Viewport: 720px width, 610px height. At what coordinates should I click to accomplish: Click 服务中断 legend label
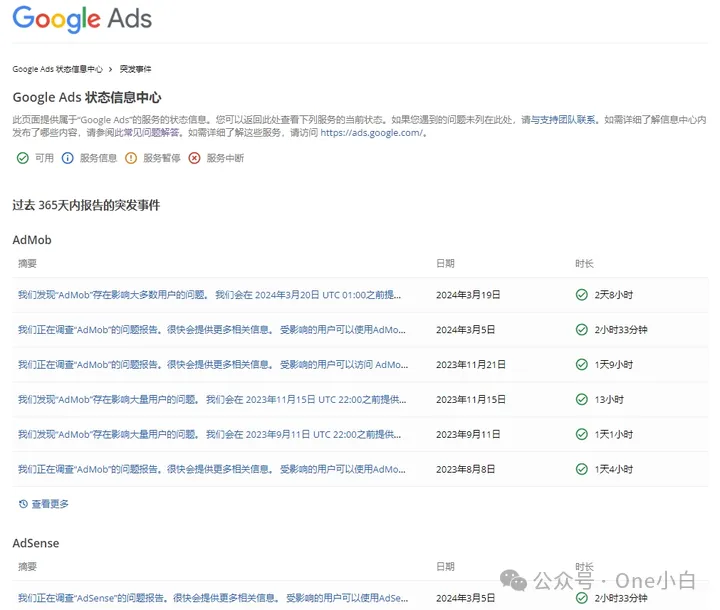pyautogui.click(x=225, y=158)
